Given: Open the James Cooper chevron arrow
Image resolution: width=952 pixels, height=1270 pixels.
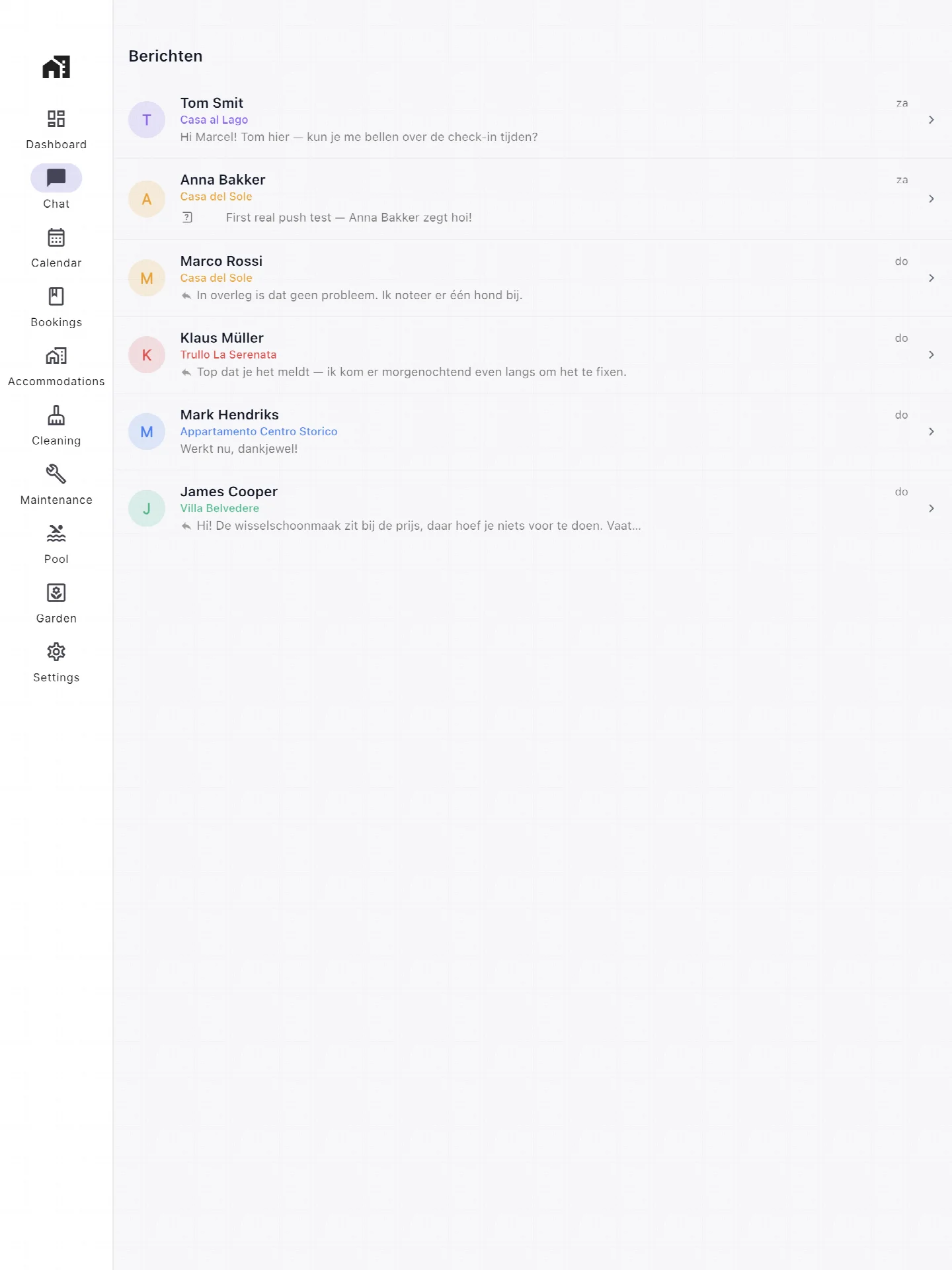Looking at the screenshot, I should [931, 508].
